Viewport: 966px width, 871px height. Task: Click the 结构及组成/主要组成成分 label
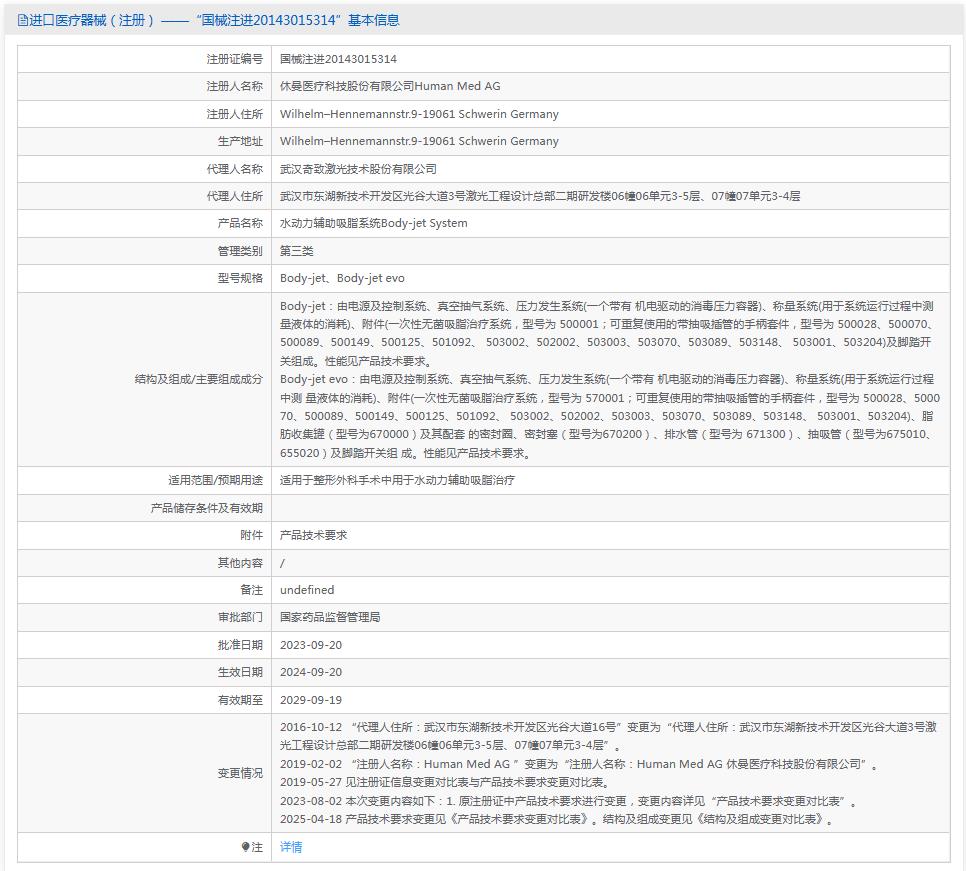point(199,379)
